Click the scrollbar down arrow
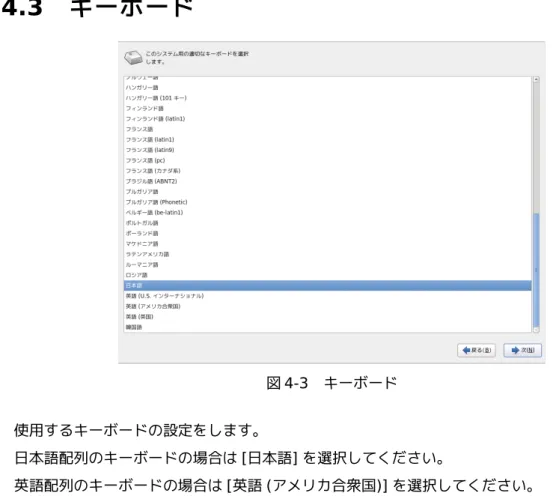 536,330
